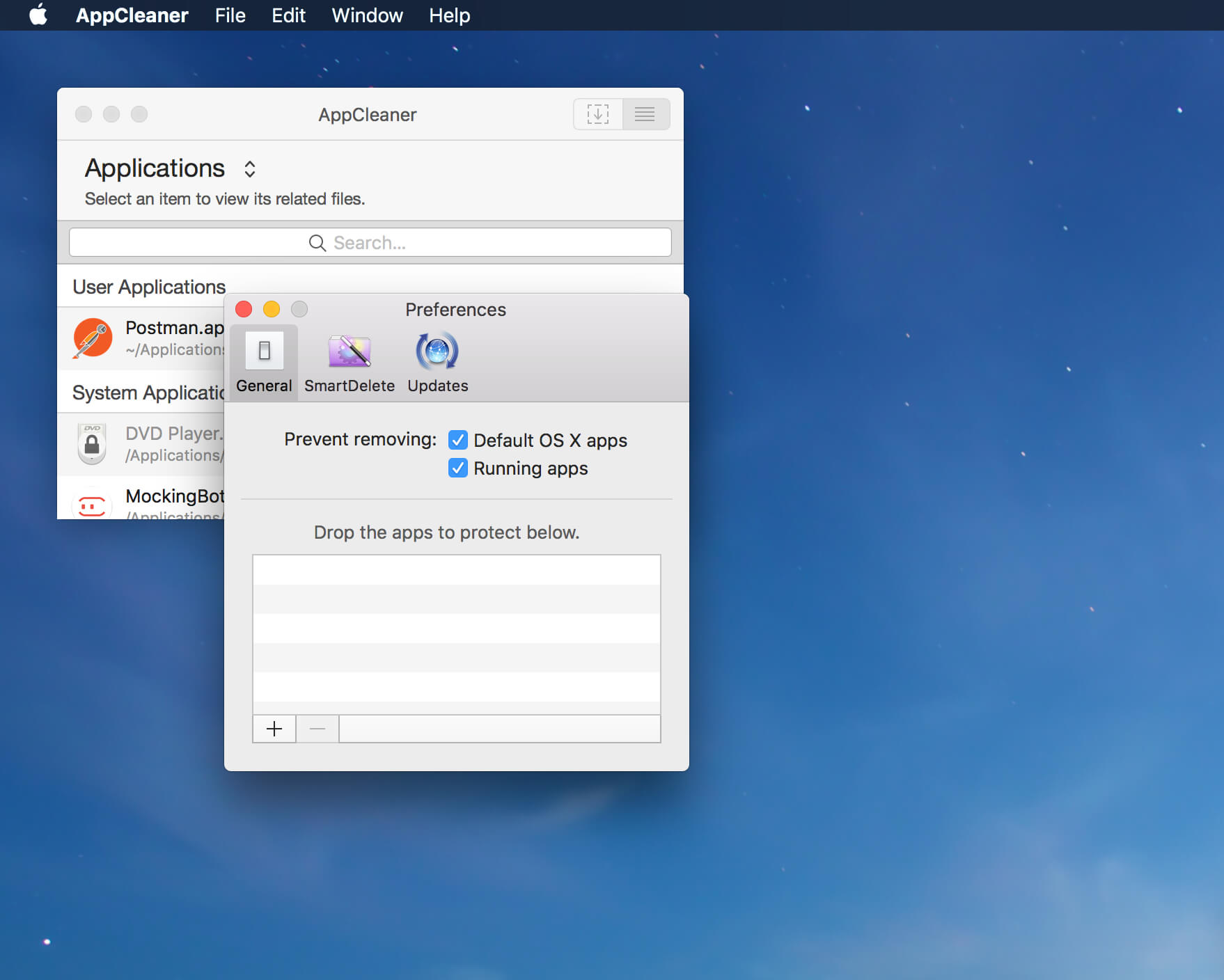Click the protected apps drop list area
The image size is (1224, 980).
coord(457,635)
